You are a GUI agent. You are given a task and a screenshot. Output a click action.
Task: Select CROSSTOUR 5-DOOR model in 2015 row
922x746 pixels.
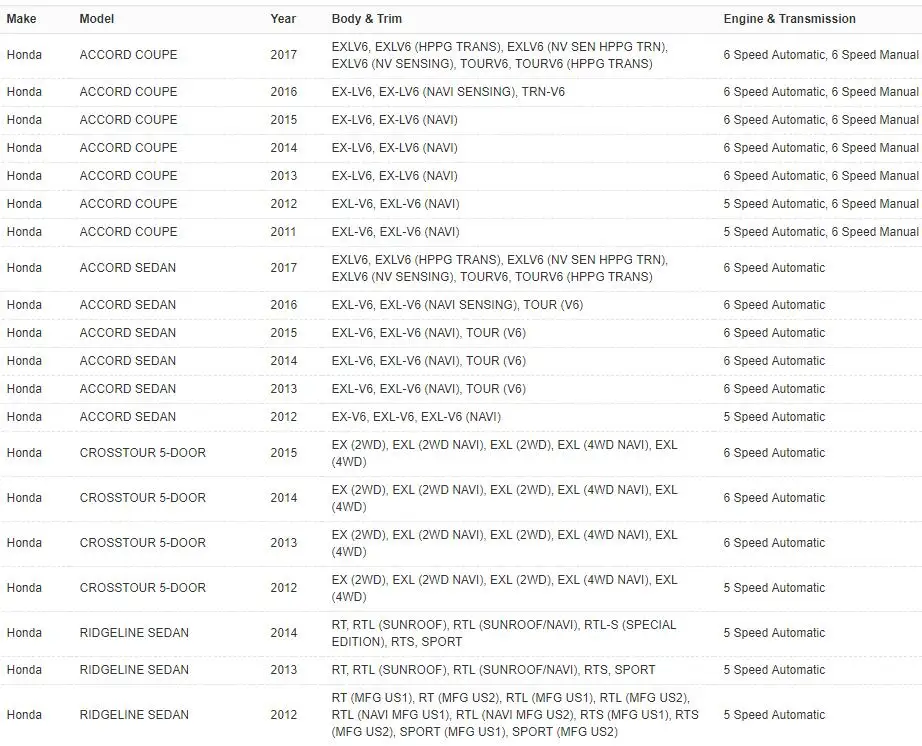click(x=143, y=453)
